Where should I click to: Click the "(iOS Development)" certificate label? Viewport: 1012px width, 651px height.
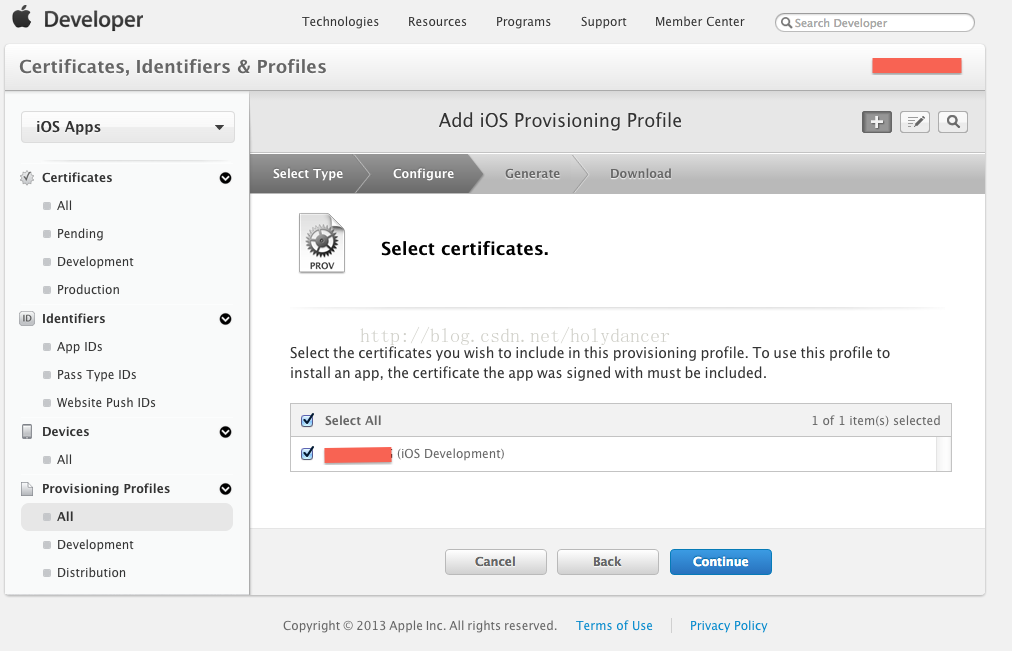(450, 454)
